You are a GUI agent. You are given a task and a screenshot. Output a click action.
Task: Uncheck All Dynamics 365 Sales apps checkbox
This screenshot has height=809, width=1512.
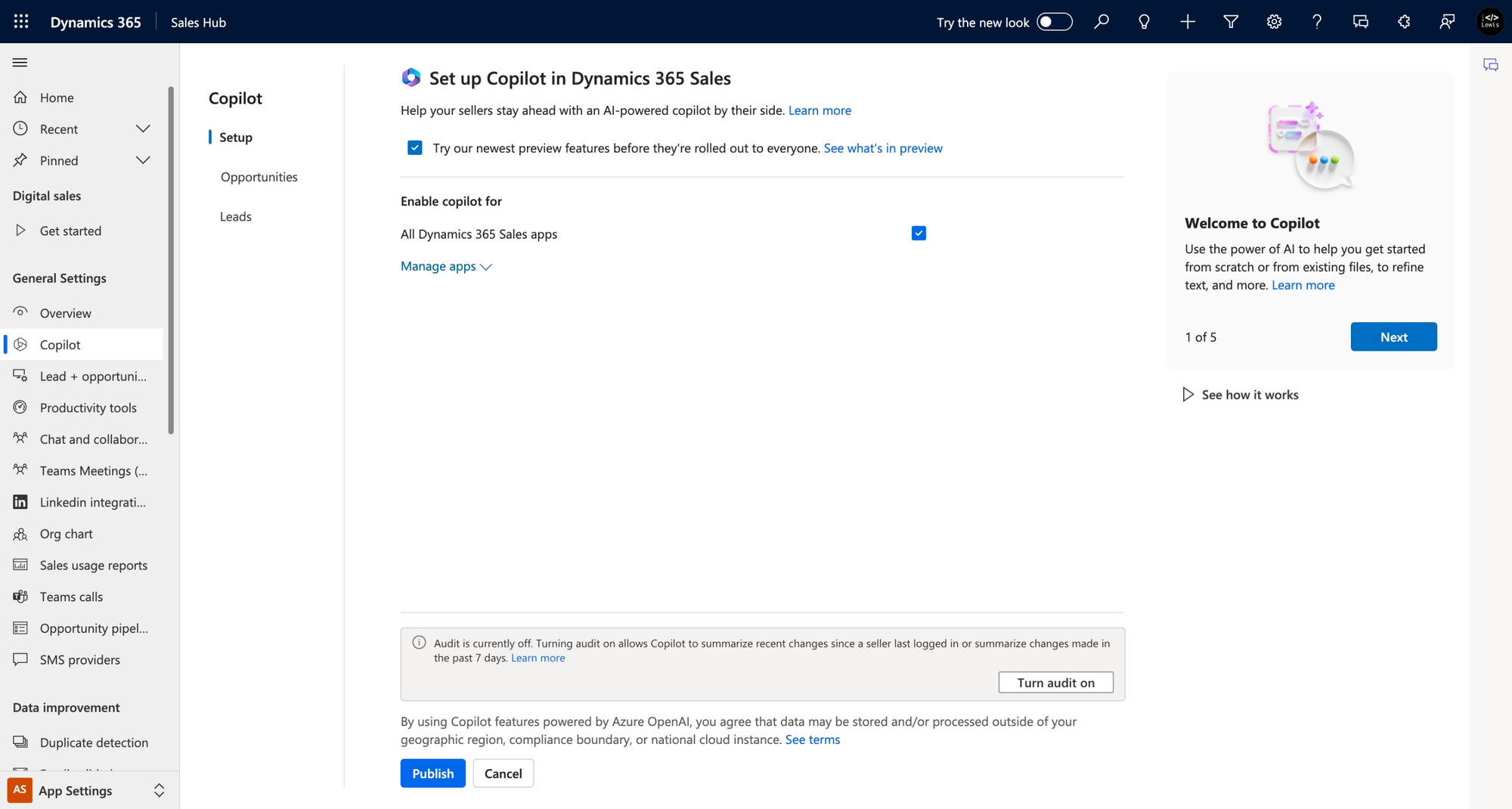pyautogui.click(x=919, y=233)
